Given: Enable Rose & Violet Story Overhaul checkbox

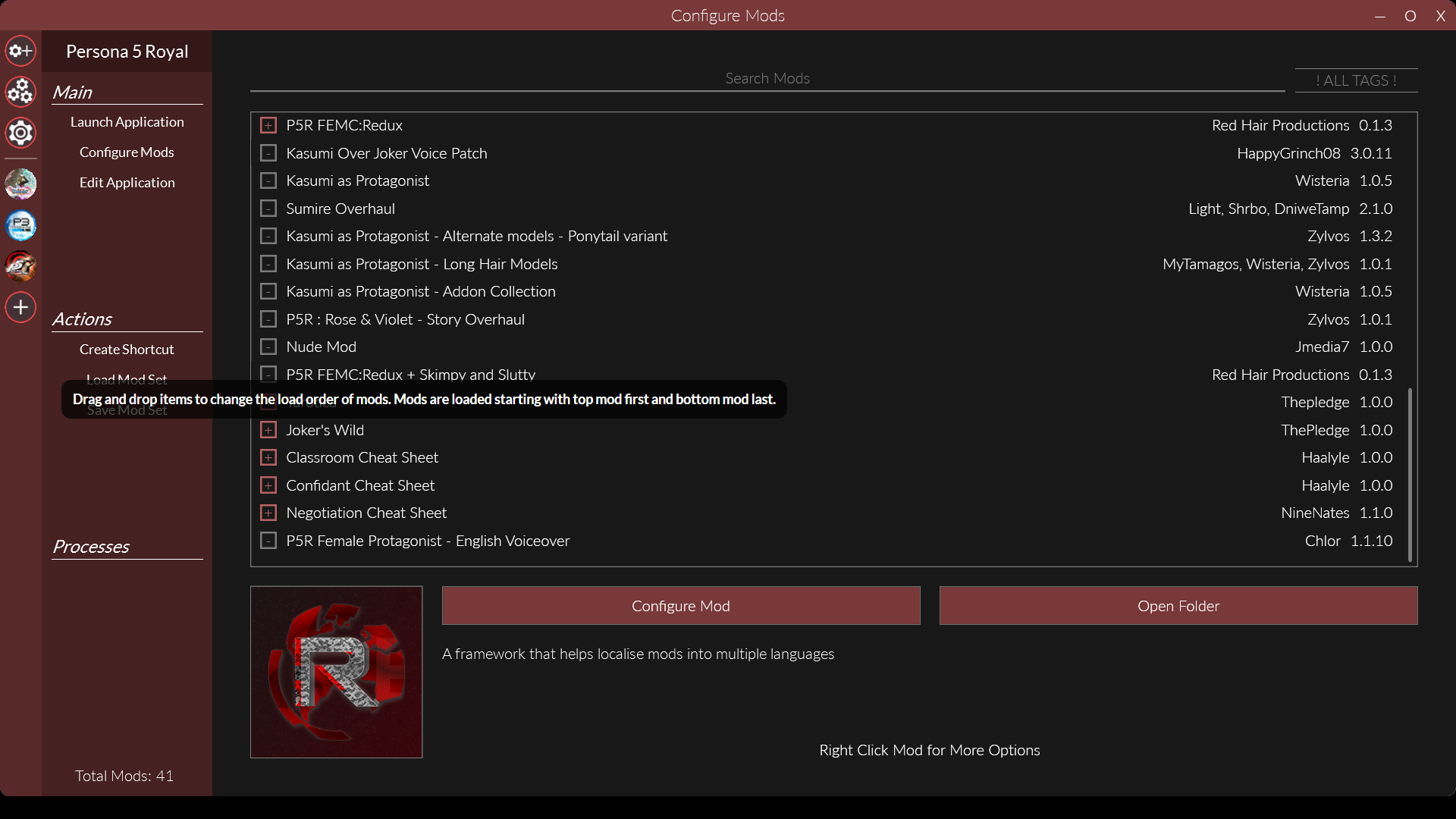Looking at the screenshot, I should [x=268, y=319].
